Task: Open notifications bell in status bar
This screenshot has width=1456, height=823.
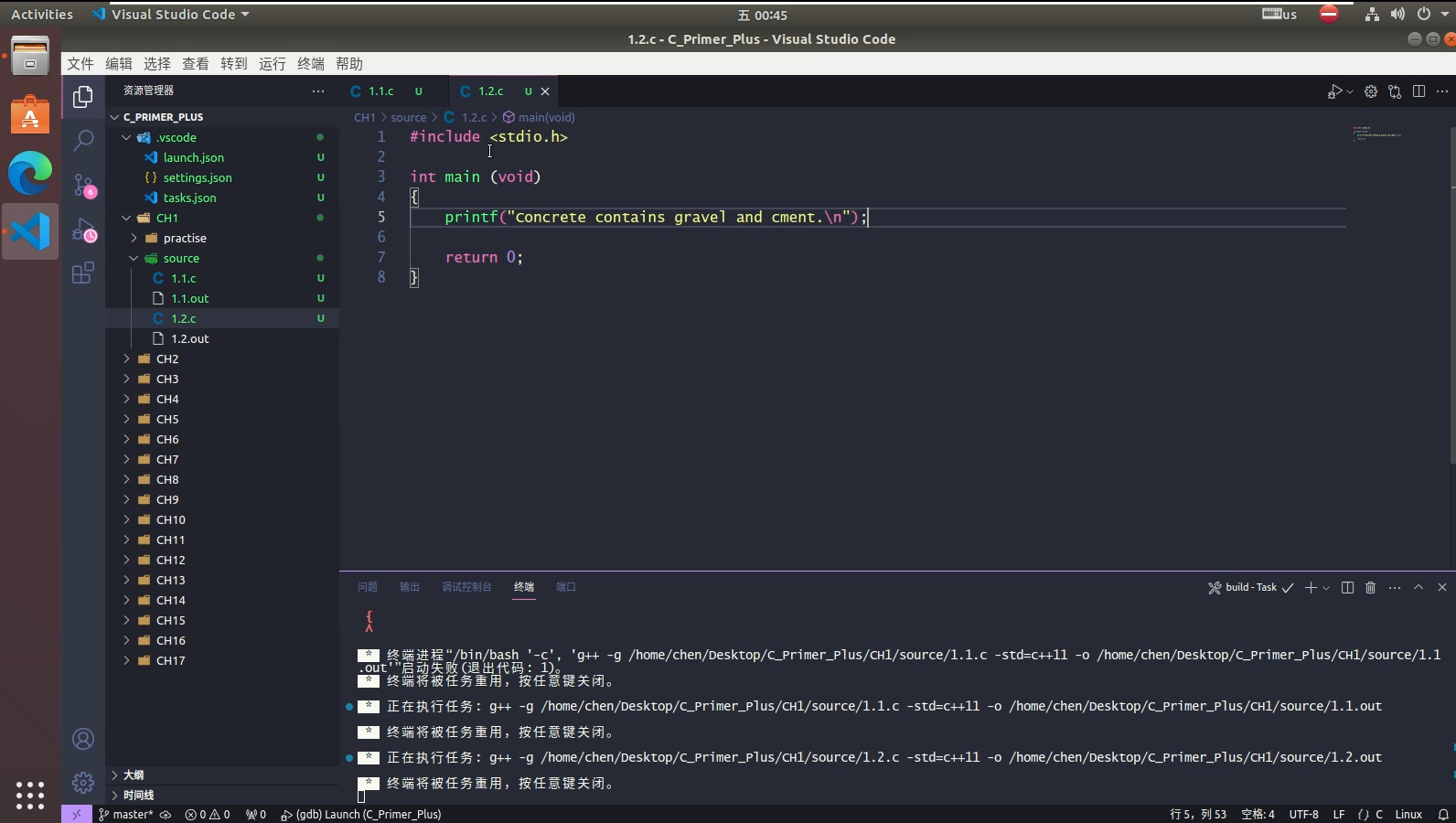Action: [x=1443, y=814]
